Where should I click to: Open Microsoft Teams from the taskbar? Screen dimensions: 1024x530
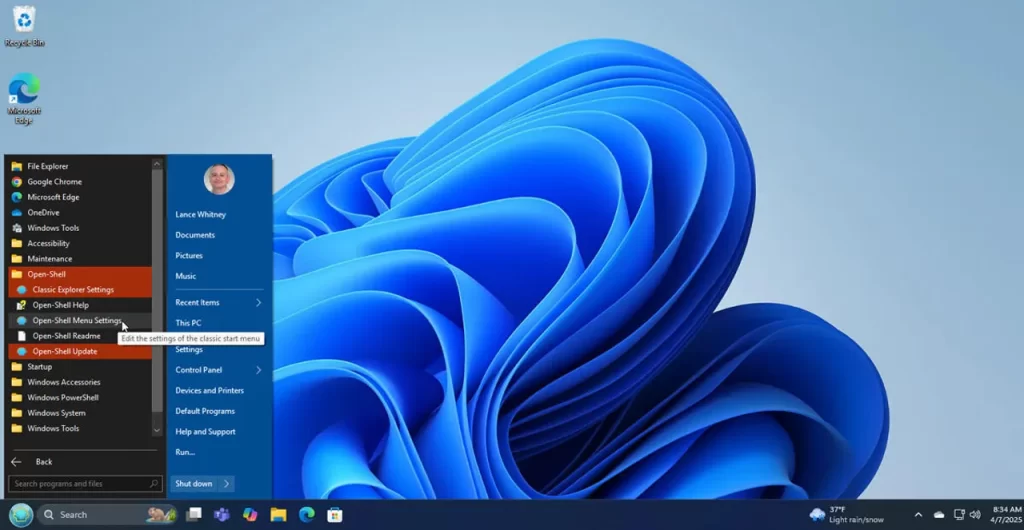(x=222, y=515)
